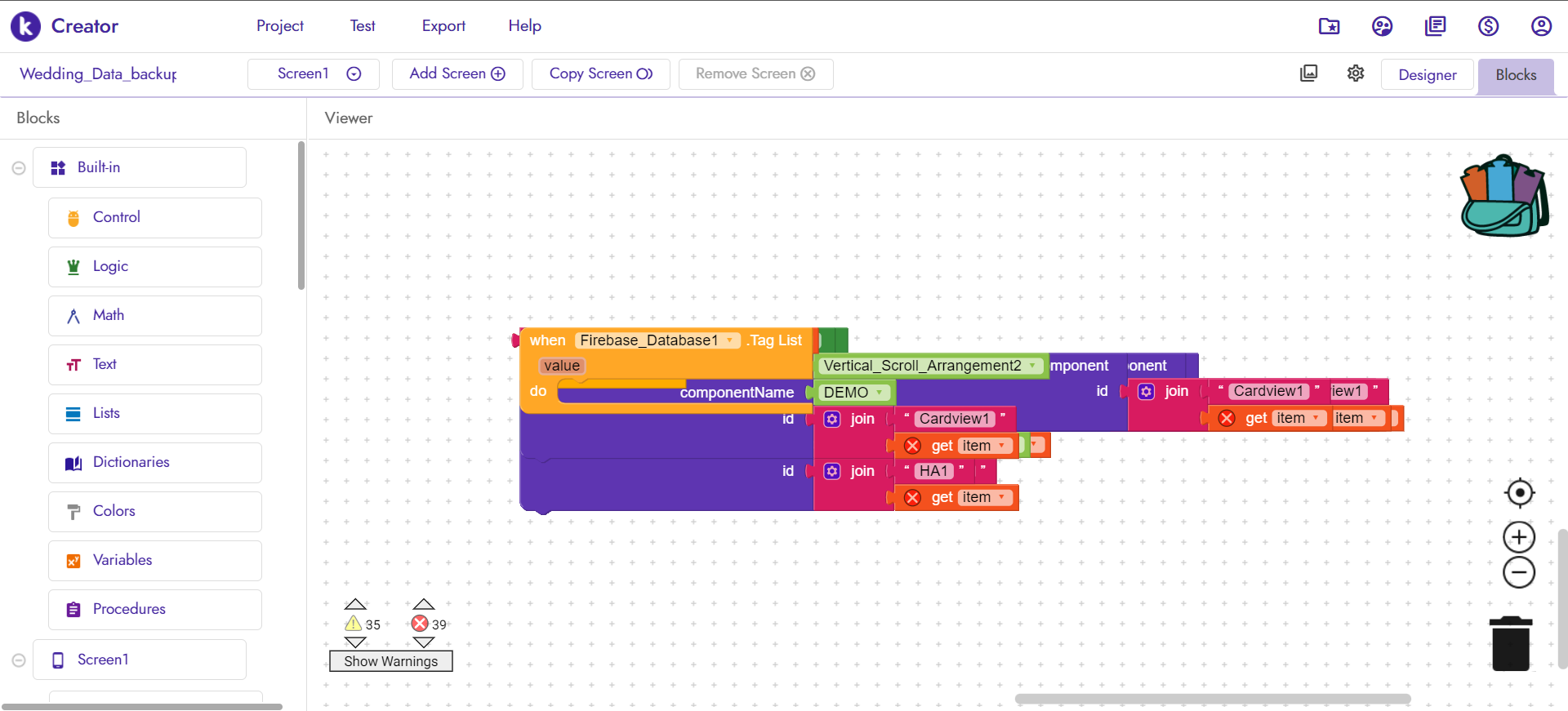The width and height of the screenshot is (1568, 711).
Task: Open the Firebase_Database1 component dropdown
Action: point(729,340)
